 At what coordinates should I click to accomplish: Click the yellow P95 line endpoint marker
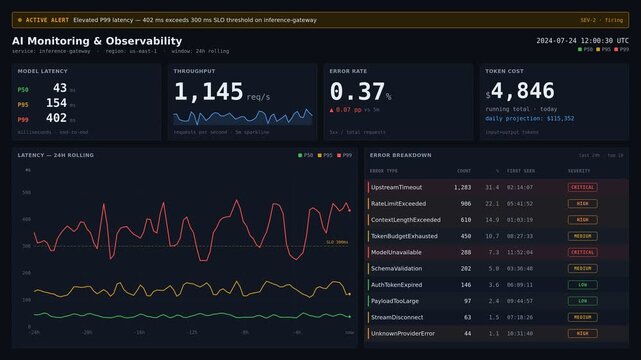click(x=349, y=294)
